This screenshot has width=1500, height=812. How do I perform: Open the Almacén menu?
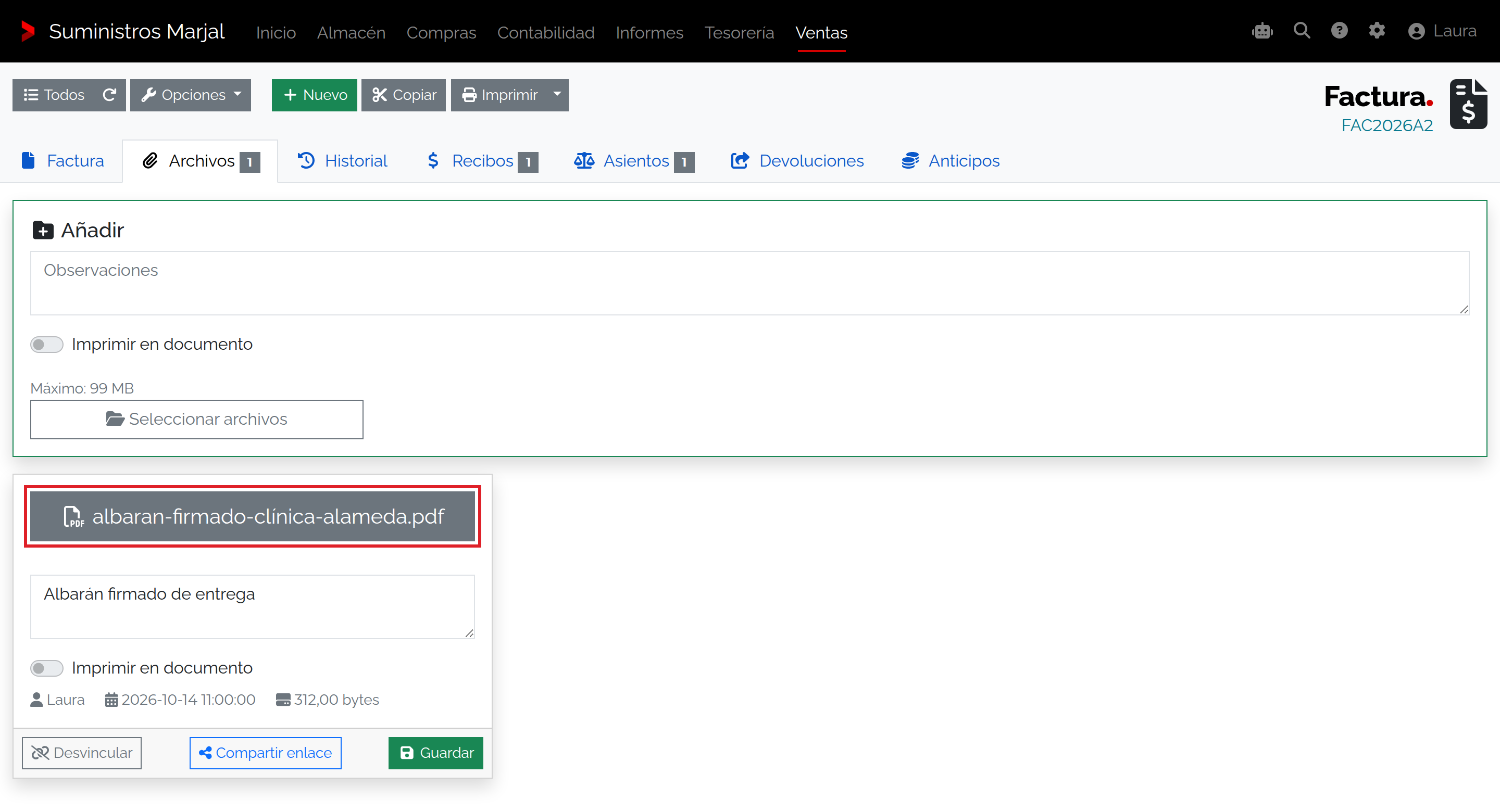pyautogui.click(x=351, y=32)
